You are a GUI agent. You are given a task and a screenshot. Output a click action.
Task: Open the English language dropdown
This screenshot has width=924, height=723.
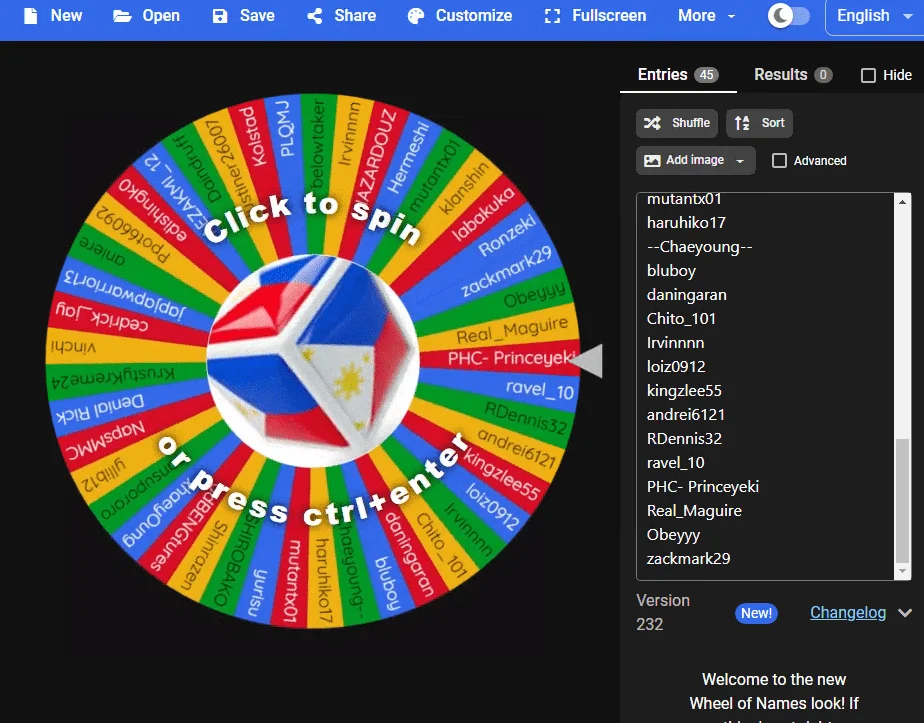click(874, 17)
